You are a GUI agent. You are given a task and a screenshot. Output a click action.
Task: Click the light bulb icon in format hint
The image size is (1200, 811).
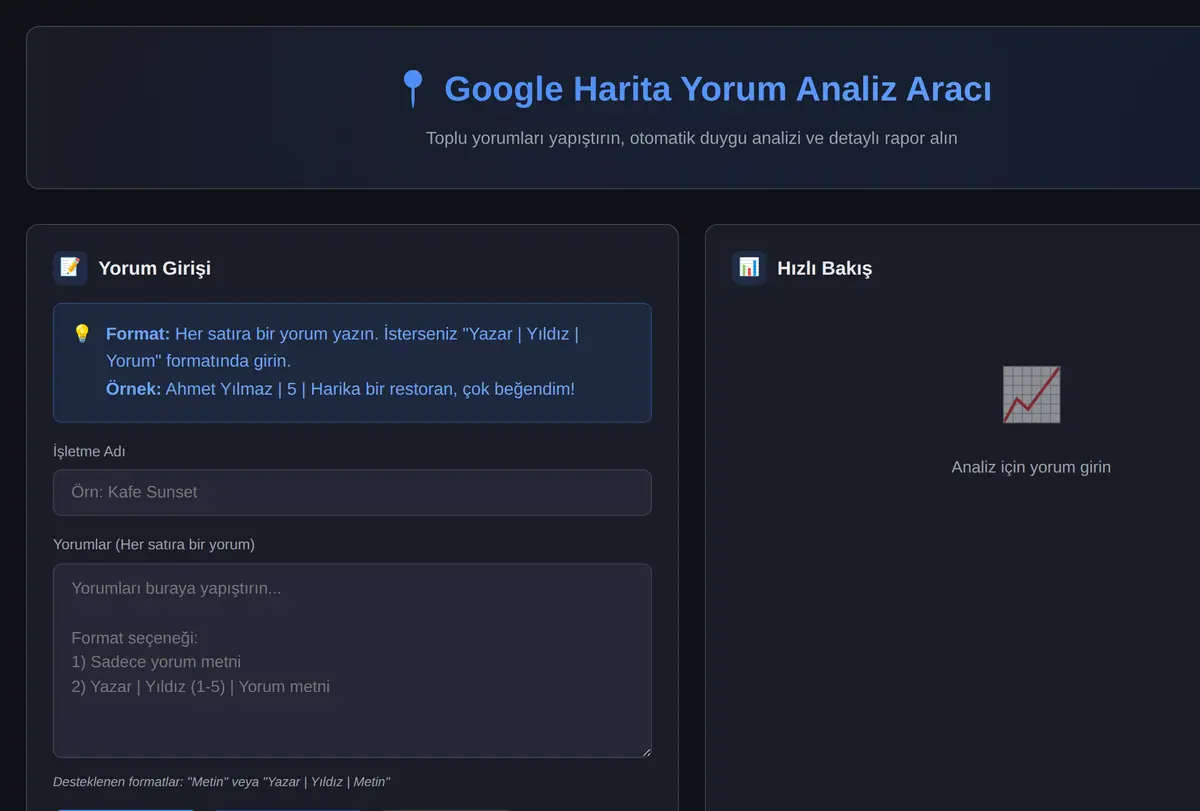point(82,333)
